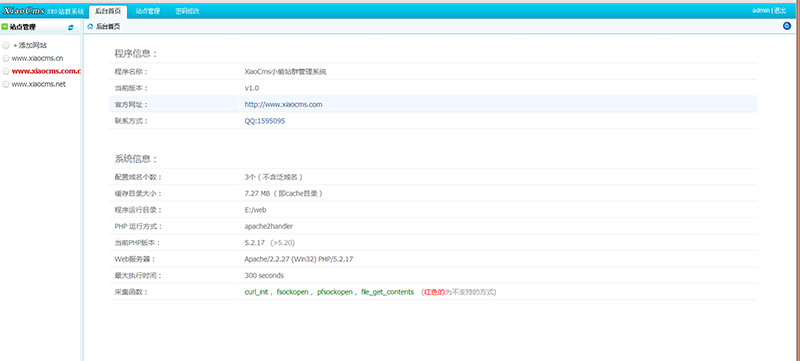
Task: Click the 5.2.17 PHP version value
Action: point(255,243)
